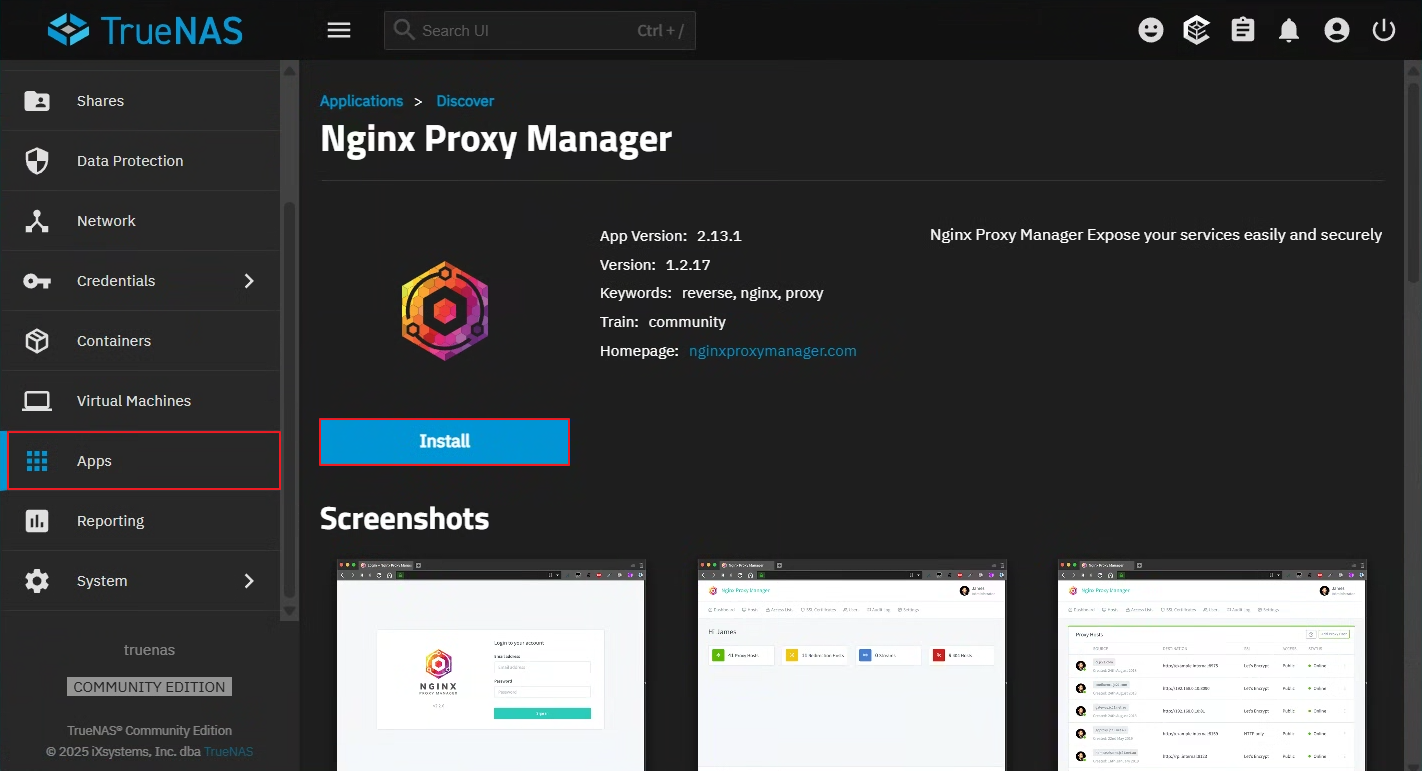The image size is (1422, 771).
Task: Follow the Discover breadcrumb link
Action: [465, 101]
